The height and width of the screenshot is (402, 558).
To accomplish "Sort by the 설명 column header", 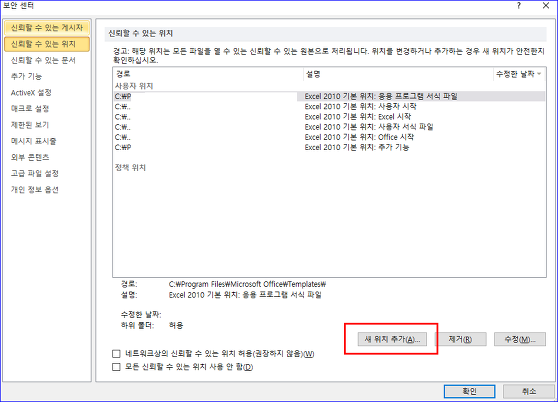I will 398,74.
